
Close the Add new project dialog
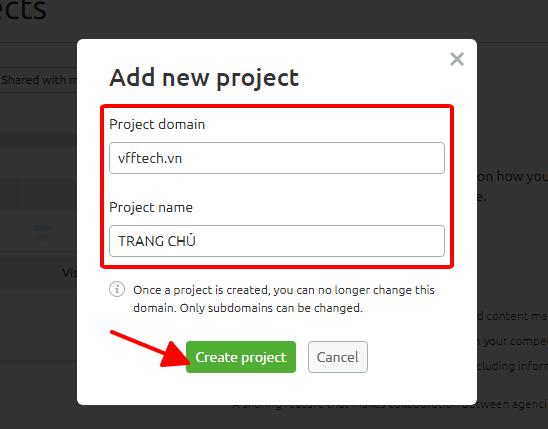457,59
